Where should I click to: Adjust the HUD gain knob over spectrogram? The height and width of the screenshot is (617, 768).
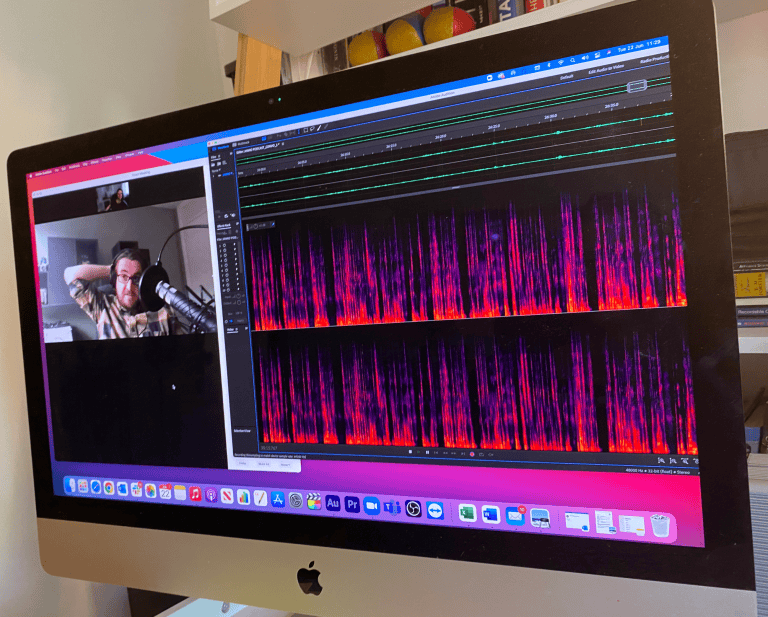(255, 227)
